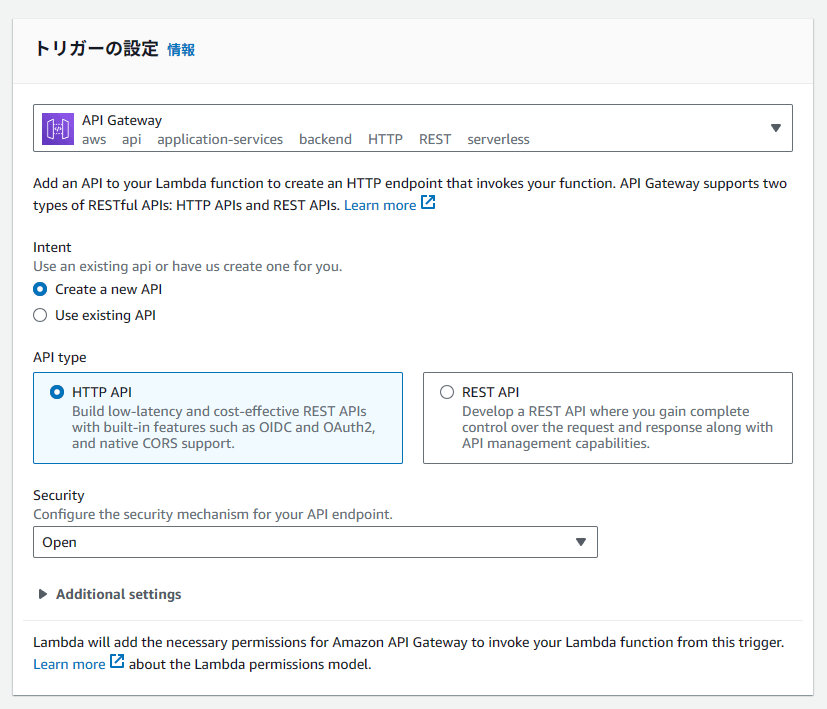Click the aws tag text
Screen dimensions: 827x709
click(x=94, y=140)
